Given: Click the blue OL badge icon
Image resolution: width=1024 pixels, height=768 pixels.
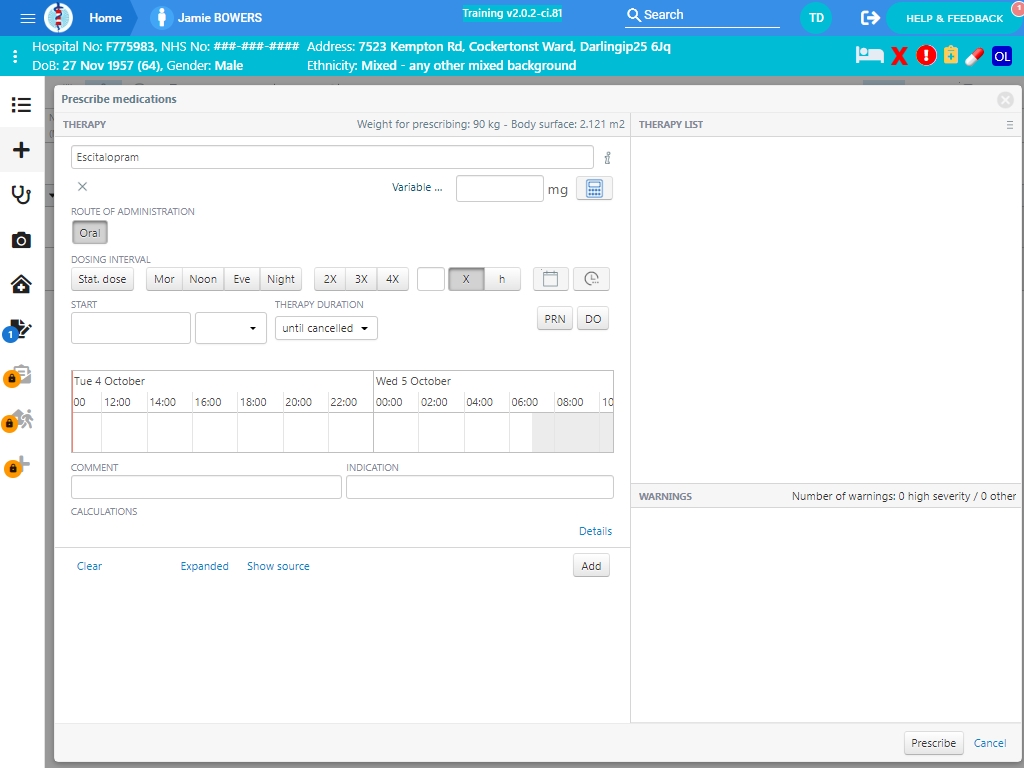Looking at the screenshot, I should click(1002, 56).
